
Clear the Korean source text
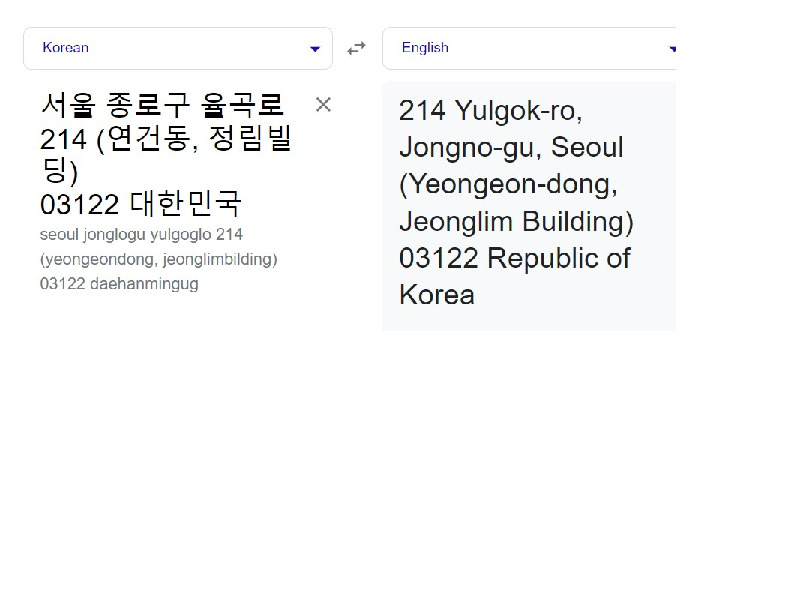pos(323,104)
